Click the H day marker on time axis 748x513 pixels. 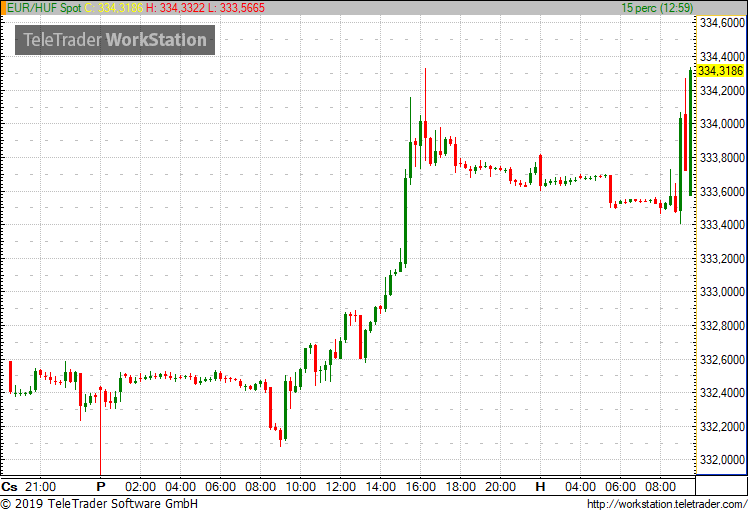point(540,487)
